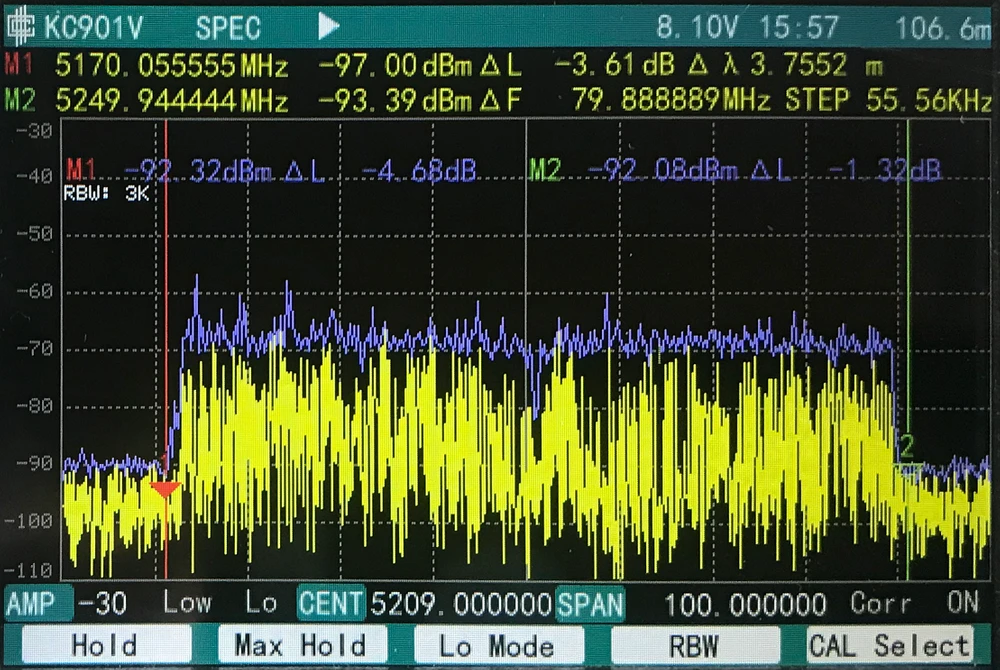Select the SPAN parameter label

click(x=591, y=604)
